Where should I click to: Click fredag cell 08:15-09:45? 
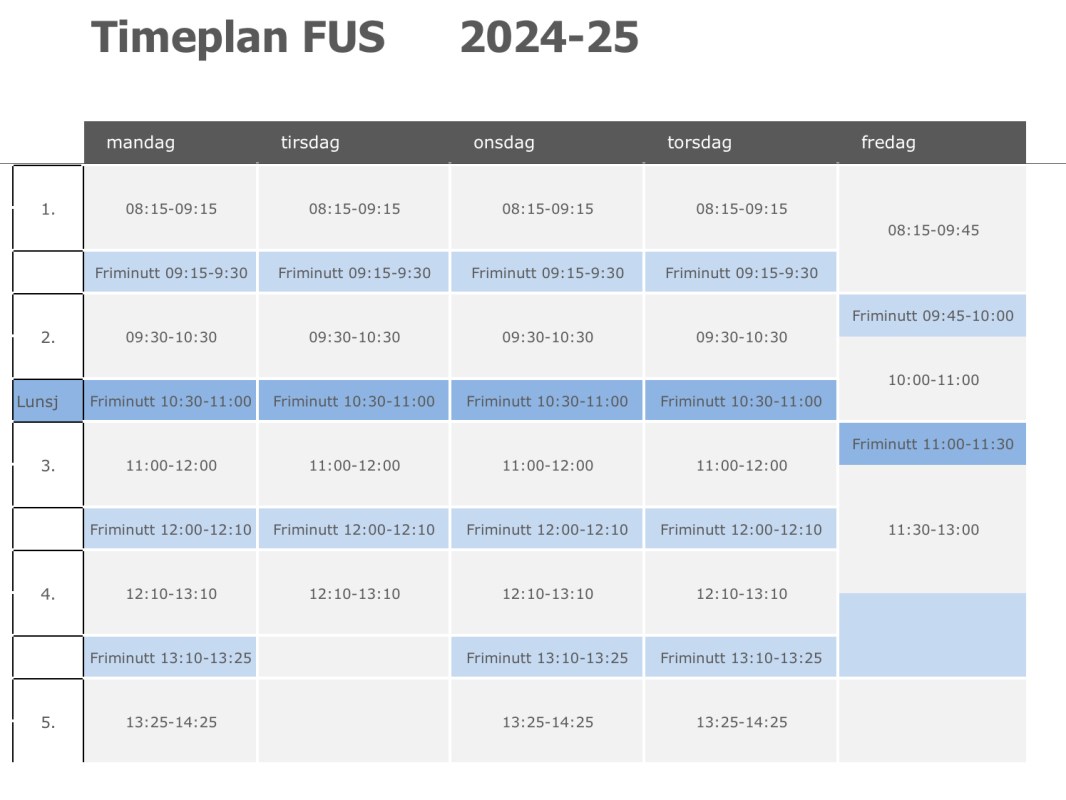(932, 230)
